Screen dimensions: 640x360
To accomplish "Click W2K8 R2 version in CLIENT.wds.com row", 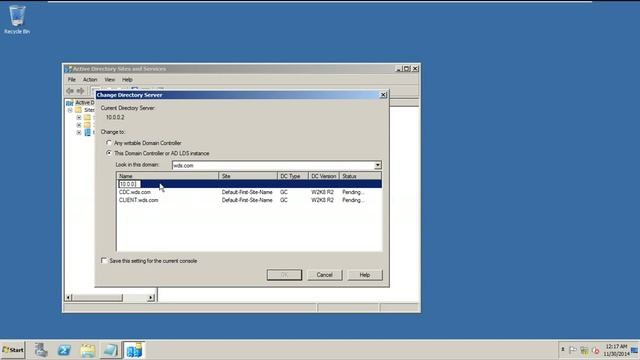I will [x=322, y=200].
